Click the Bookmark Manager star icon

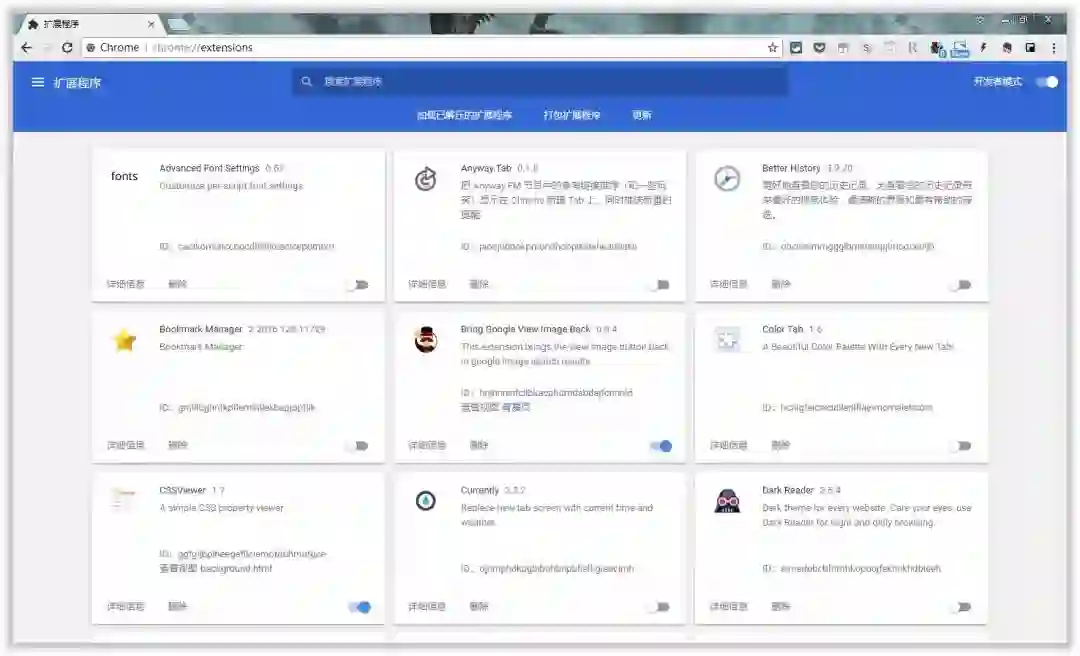(x=125, y=340)
